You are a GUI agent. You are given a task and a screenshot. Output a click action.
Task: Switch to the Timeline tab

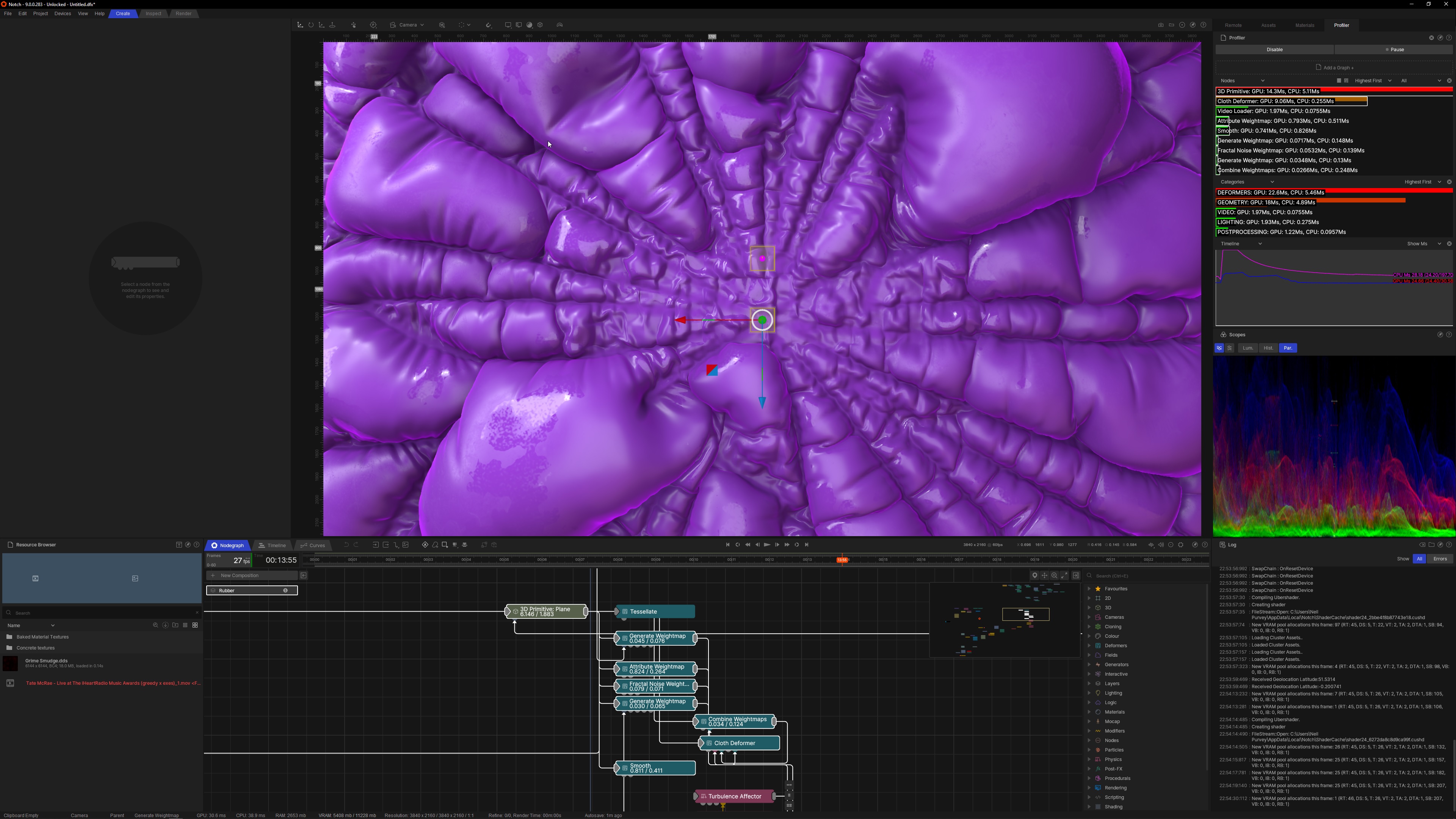[x=271, y=546]
